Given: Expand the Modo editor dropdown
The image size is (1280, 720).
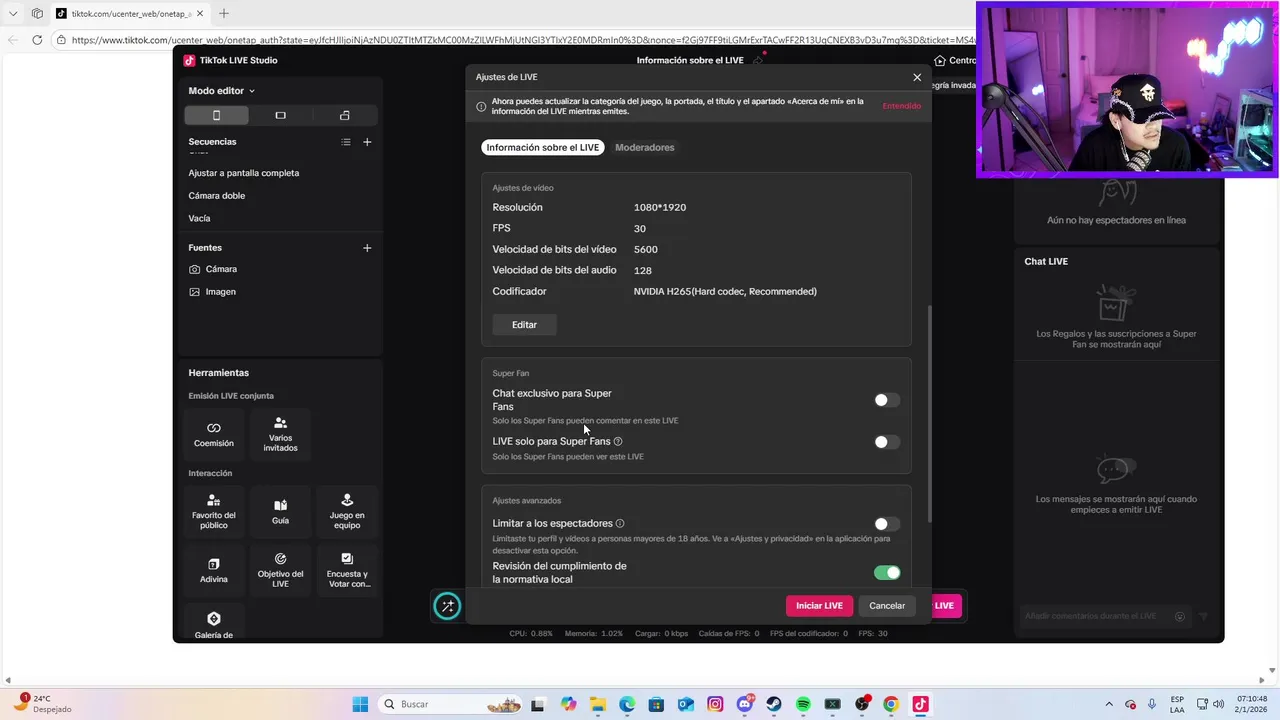Looking at the screenshot, I should tap(222, 91).
